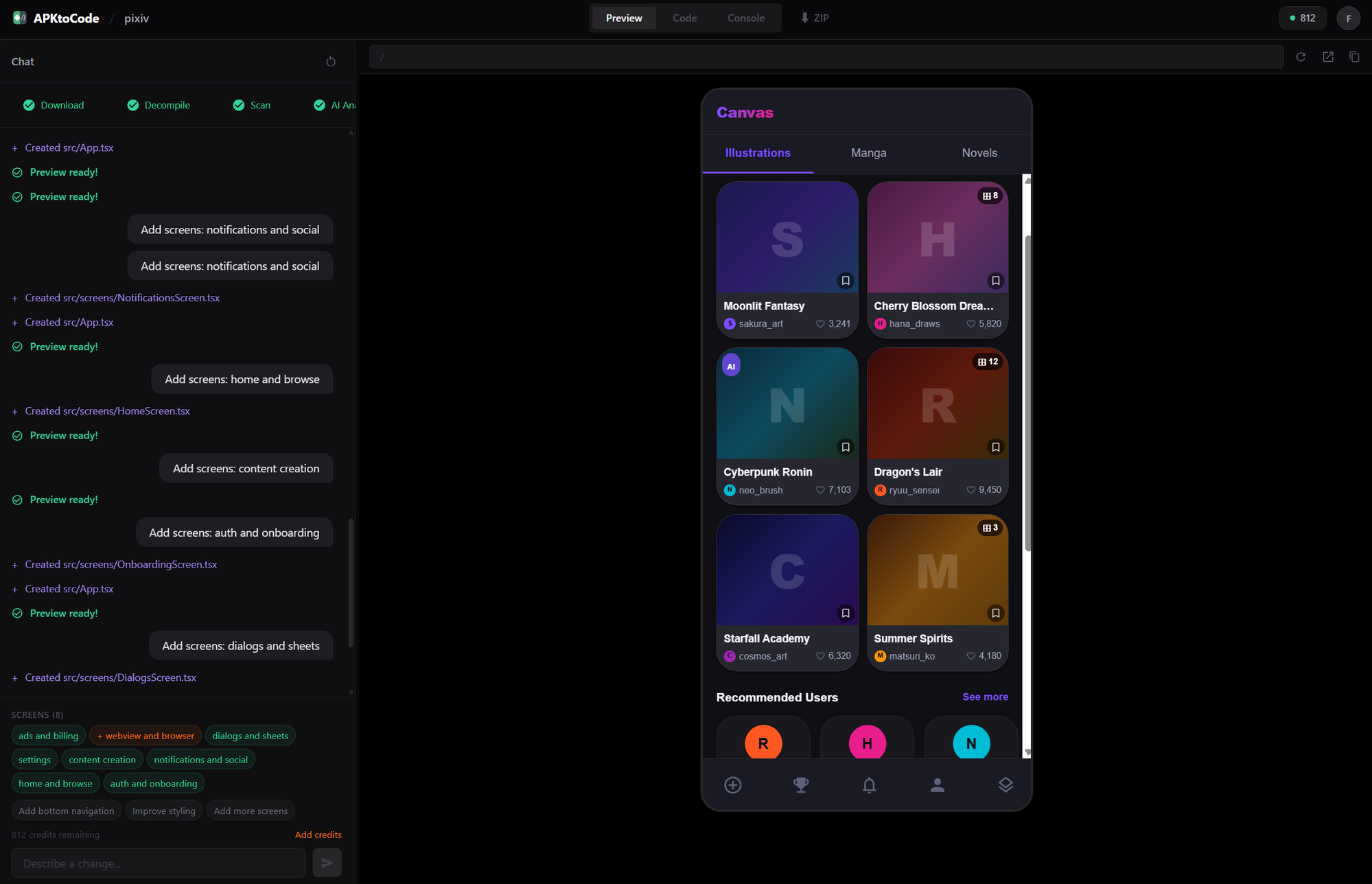Click the reload icon in the preview address bar

click(1301, 56)
